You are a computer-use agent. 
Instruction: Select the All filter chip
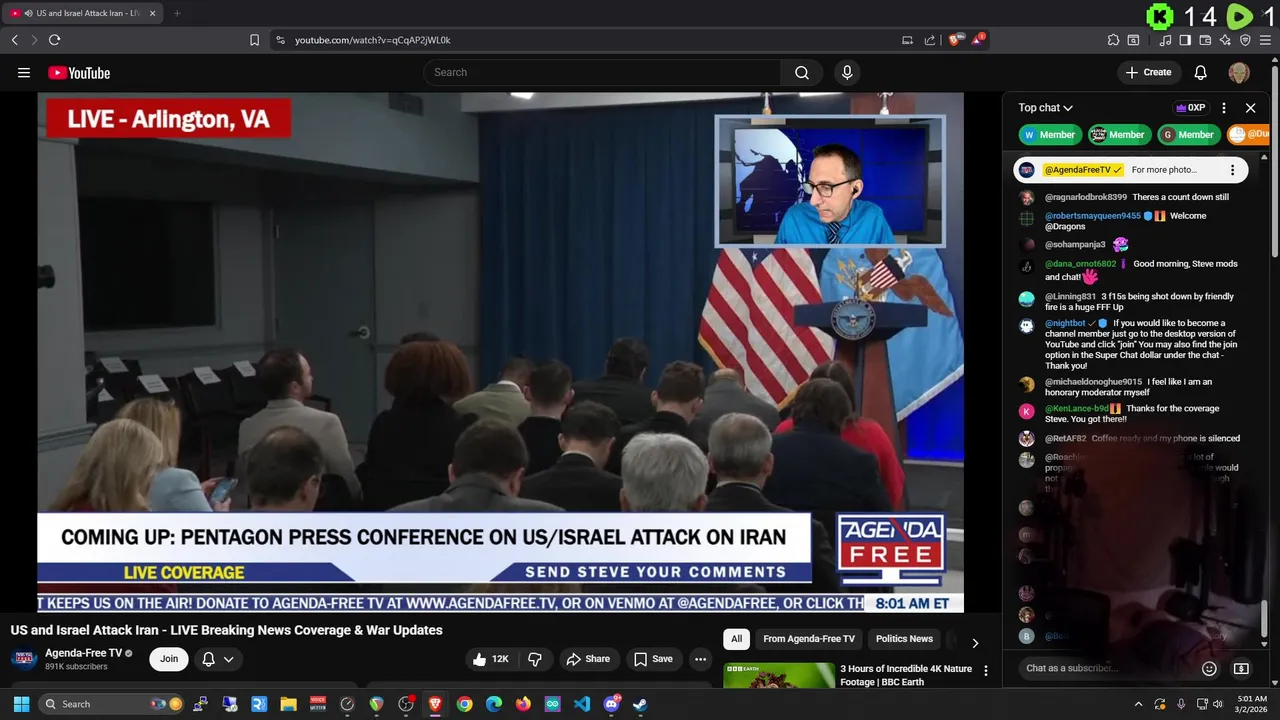coord(736,639)
